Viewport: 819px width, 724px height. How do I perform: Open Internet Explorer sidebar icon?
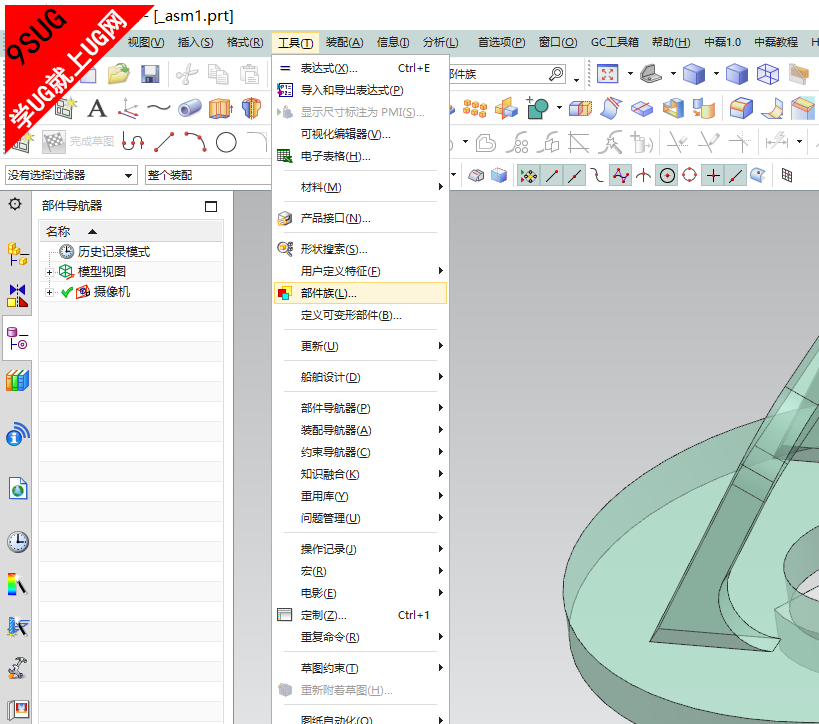click(x=18, y=488)
